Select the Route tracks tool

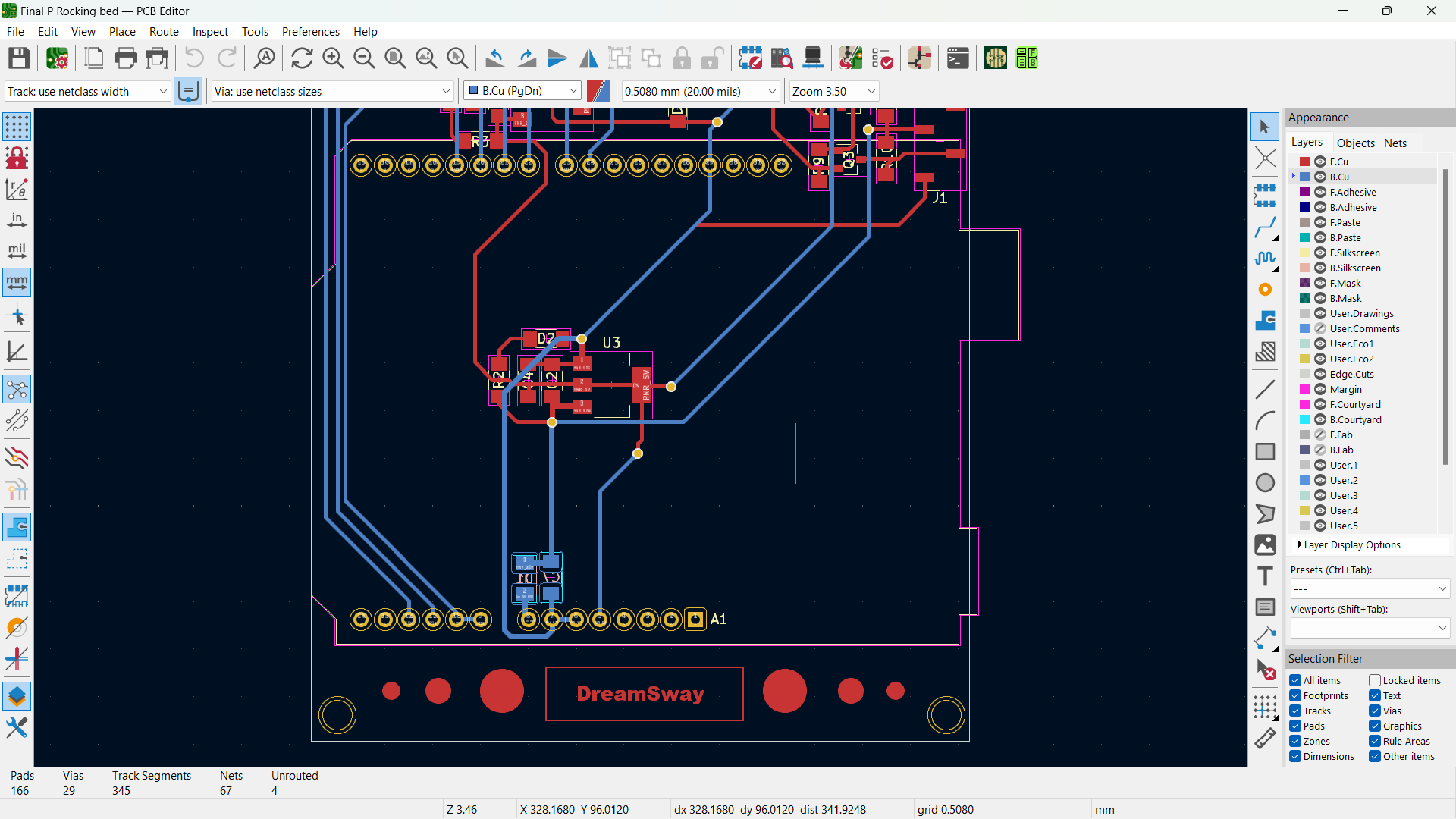coord(1264,227)
